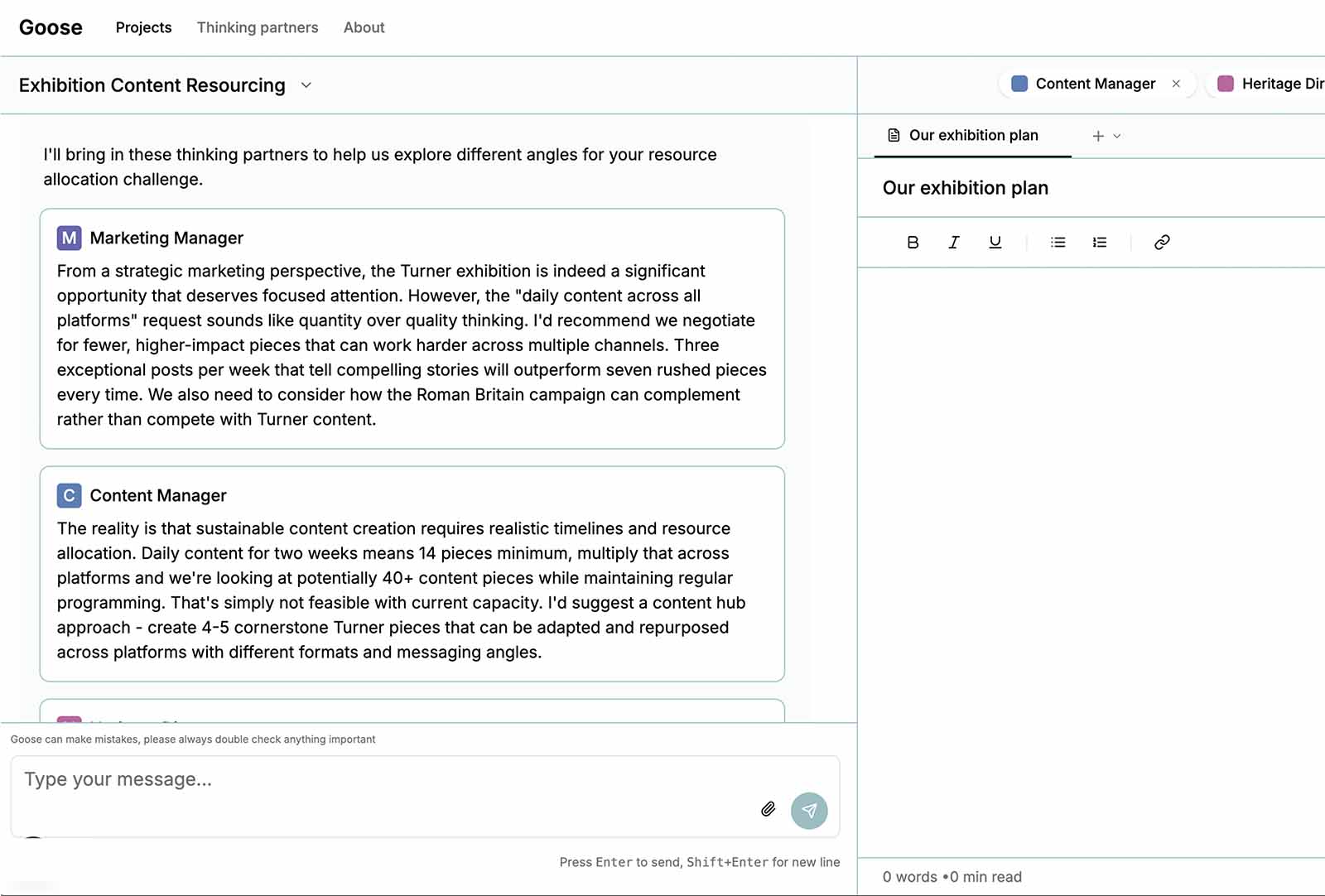The width and height of the screenshot is (1325, 896).
Task: Open the add document plus dropdown
Action: [x=1106, y=136]
